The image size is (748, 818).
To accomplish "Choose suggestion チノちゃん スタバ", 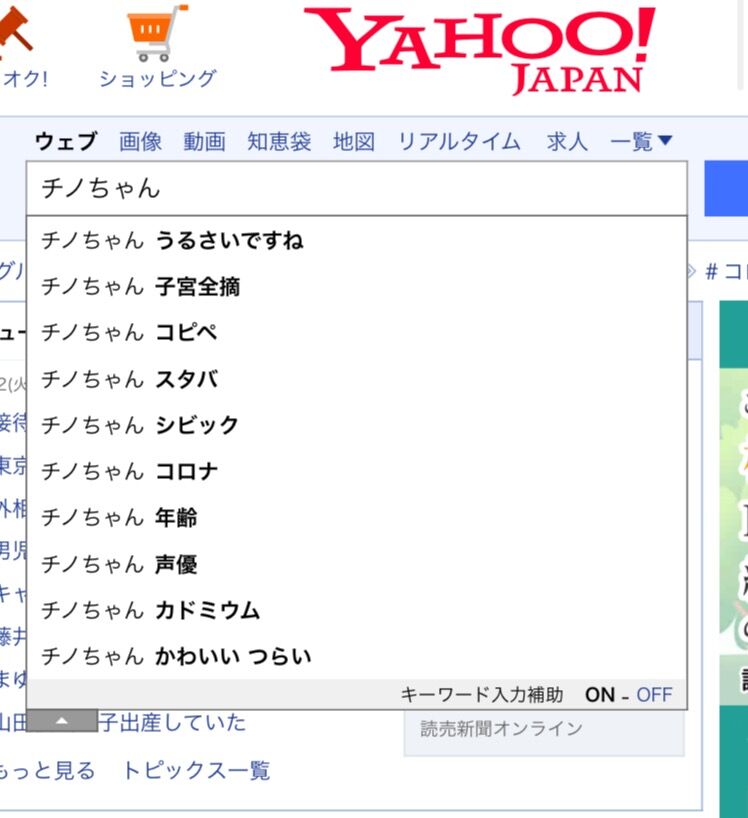I will coord(357,379).
